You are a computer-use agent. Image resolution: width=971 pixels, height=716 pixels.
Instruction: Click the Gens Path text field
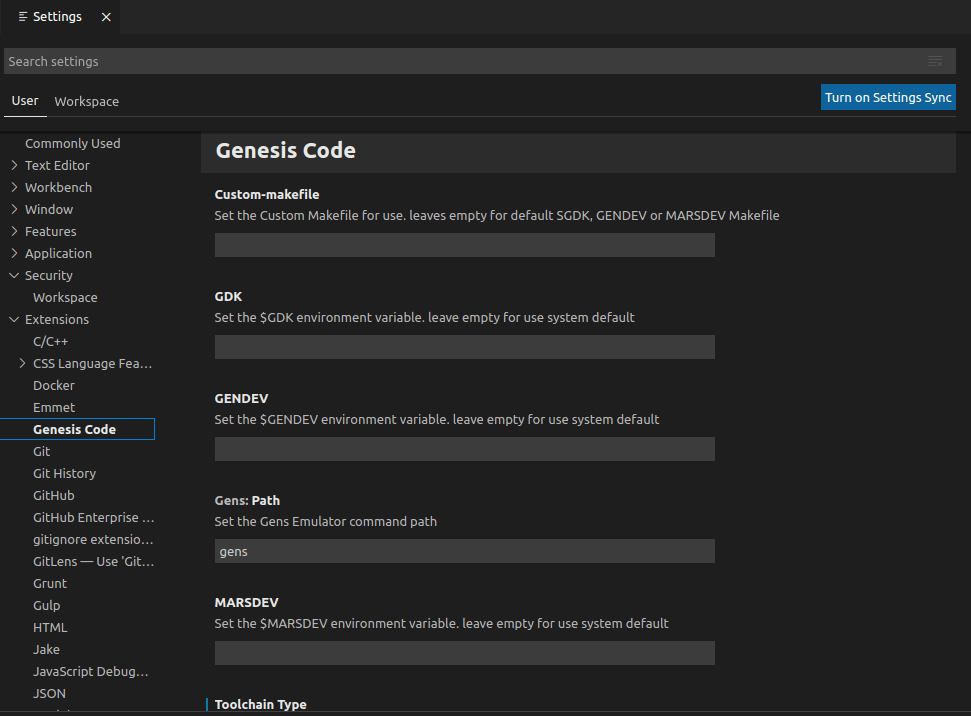[464, 551]
